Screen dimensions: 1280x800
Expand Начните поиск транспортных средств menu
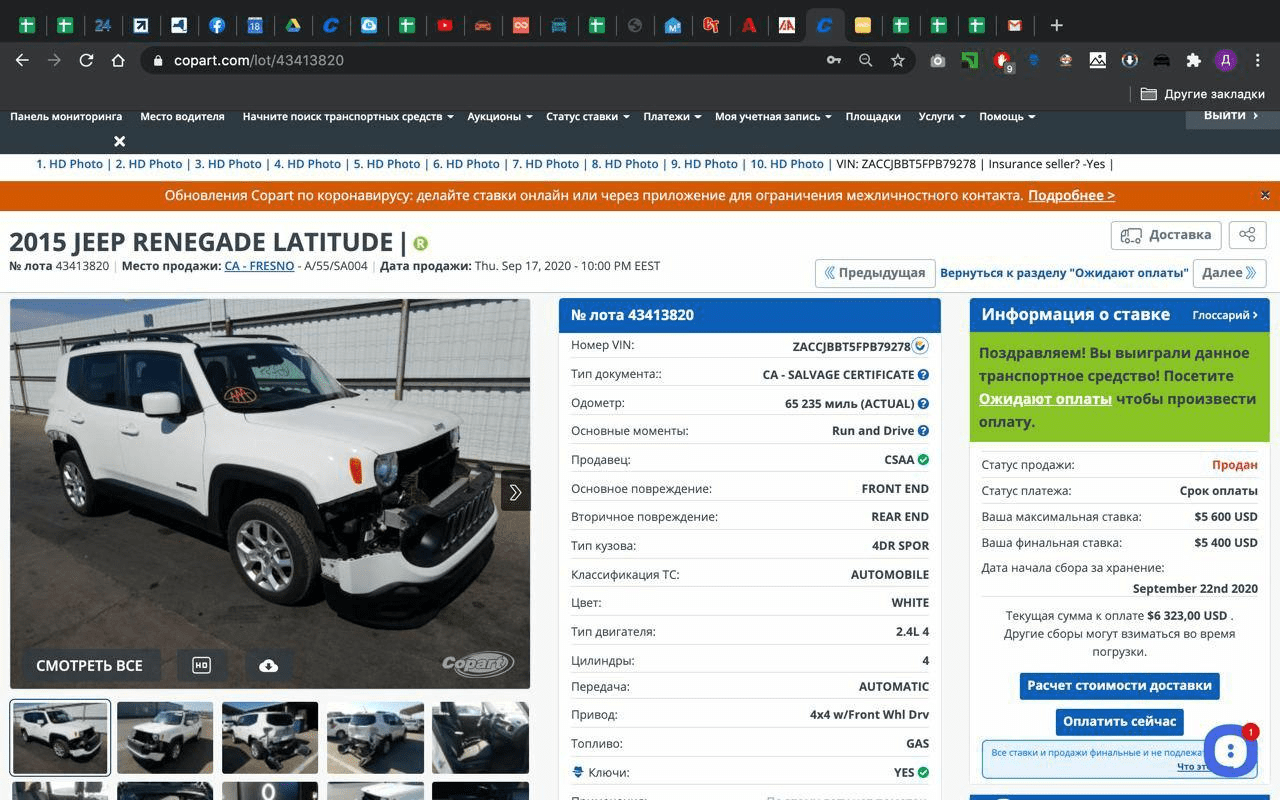click(348, 117)
